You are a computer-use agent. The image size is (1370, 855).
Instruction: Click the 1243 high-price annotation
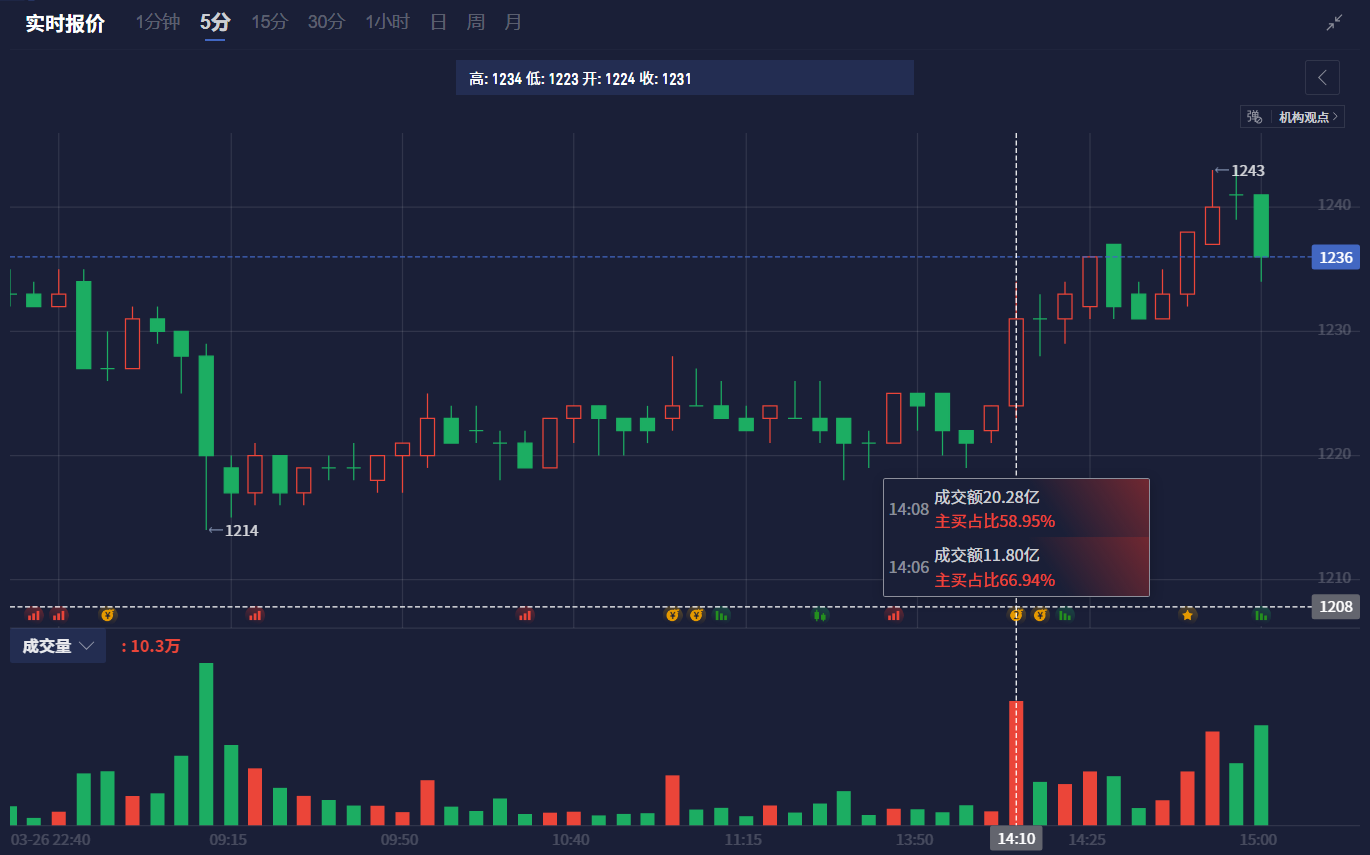click(1239, 170)
